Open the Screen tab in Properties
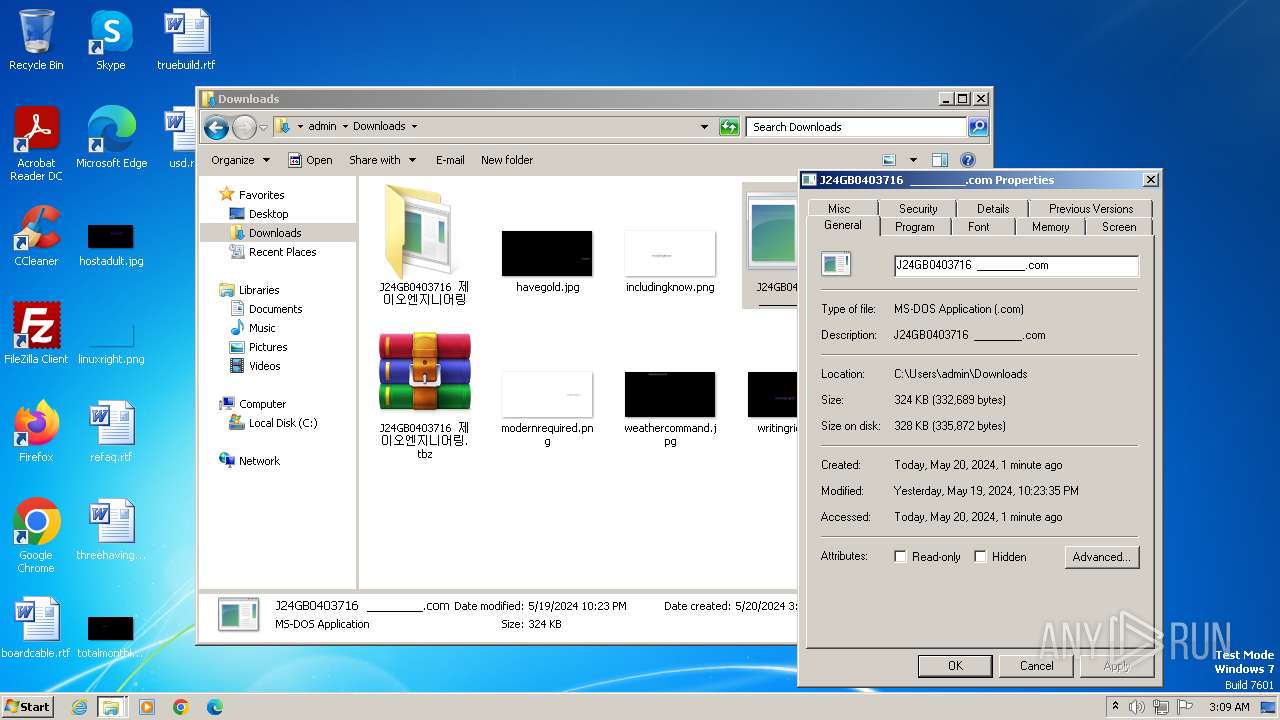Viewport: 1280px width, 720px height. coord(1119,227)
